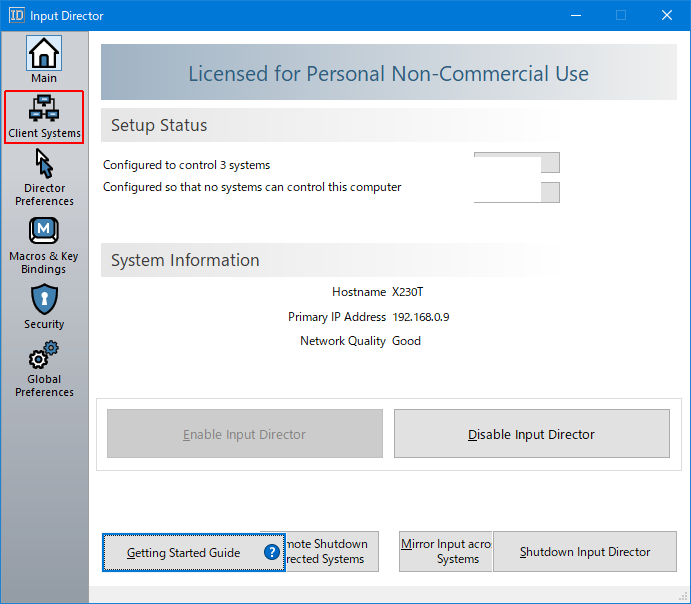
Task: Click button beside 'no systems can control' status
Action: [516, 192]
